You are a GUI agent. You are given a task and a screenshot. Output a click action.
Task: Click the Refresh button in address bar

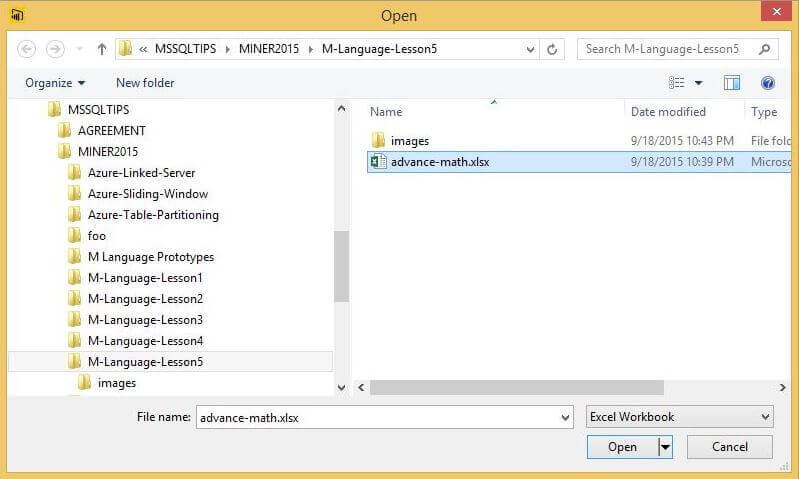tap(552, 49)
